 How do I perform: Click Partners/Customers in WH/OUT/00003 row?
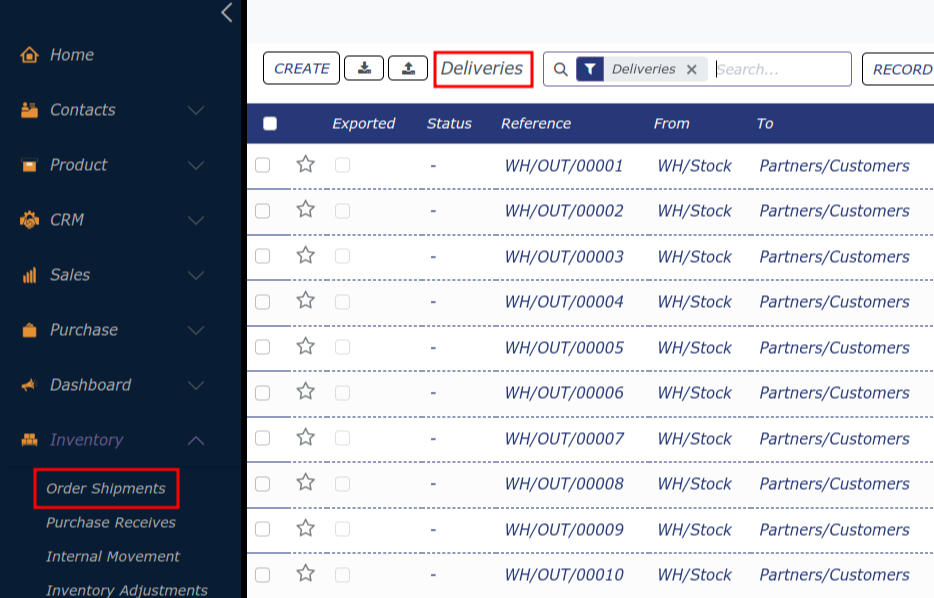point(834,257)
